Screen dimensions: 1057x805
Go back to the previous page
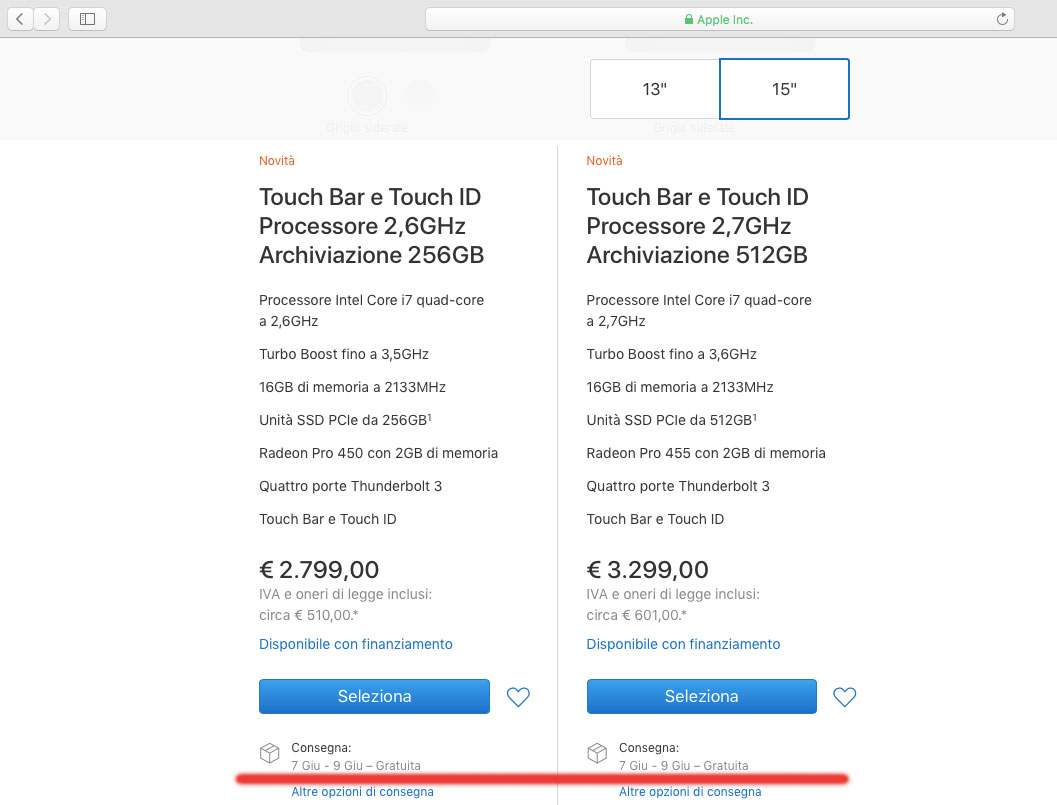tap(20, 18)
